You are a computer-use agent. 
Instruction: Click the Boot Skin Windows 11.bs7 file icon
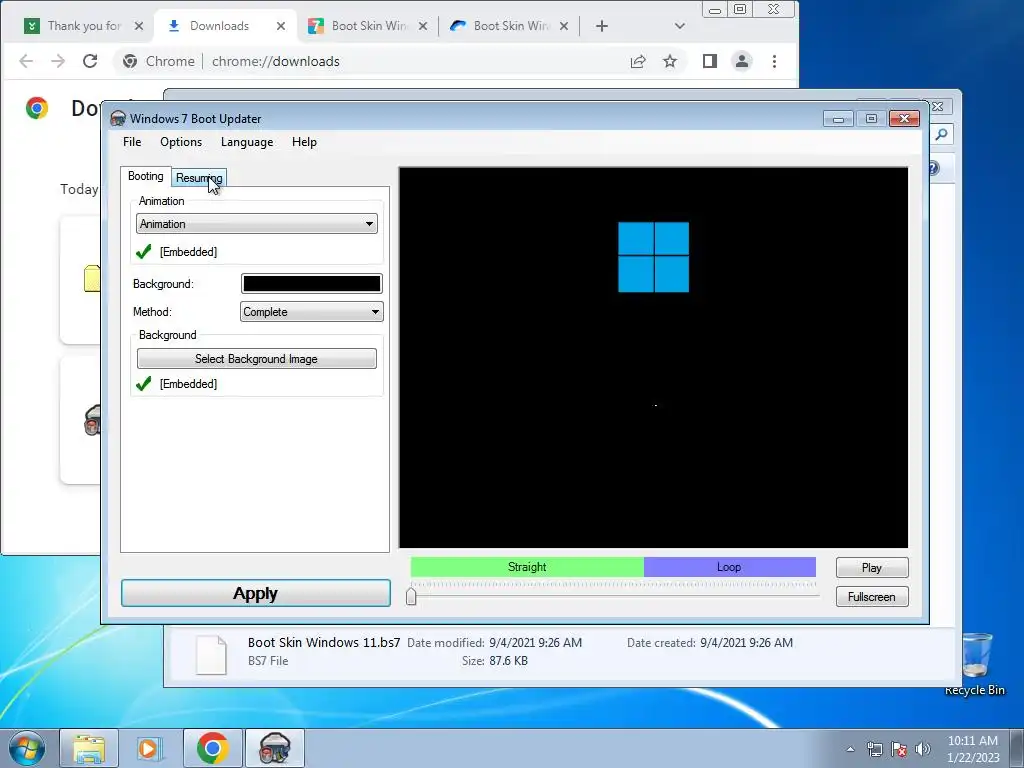pyautogui.click(x=212, y=654)
